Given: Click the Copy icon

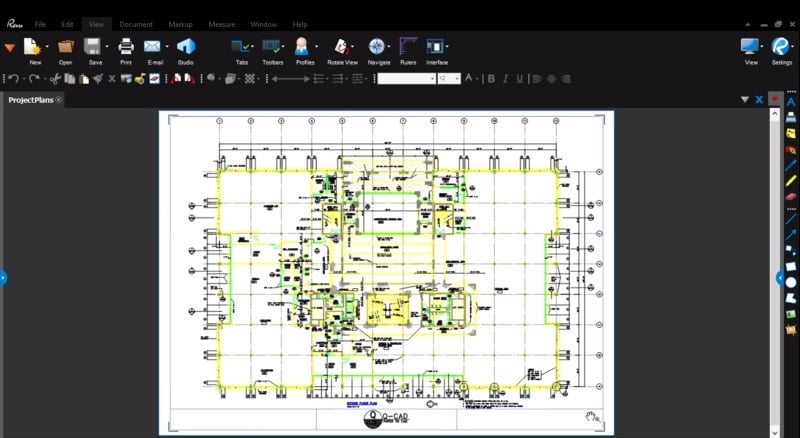Looking at the screenshot, I should [70, 79].
